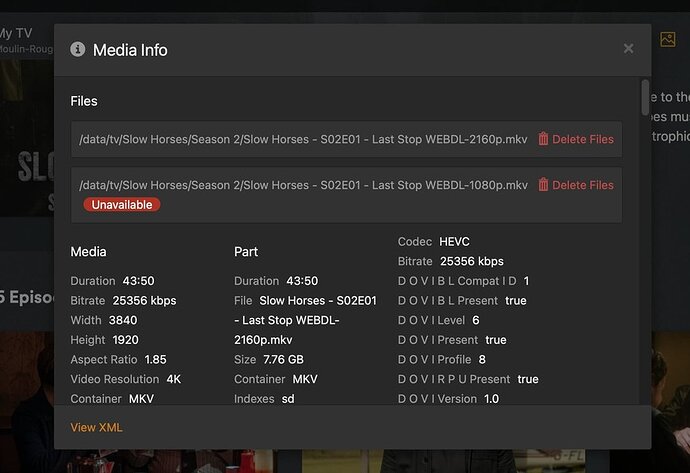
Task: Click Media Bitrate value 25356 kbps
Action: pyautogui.click(x=144, y=301)
